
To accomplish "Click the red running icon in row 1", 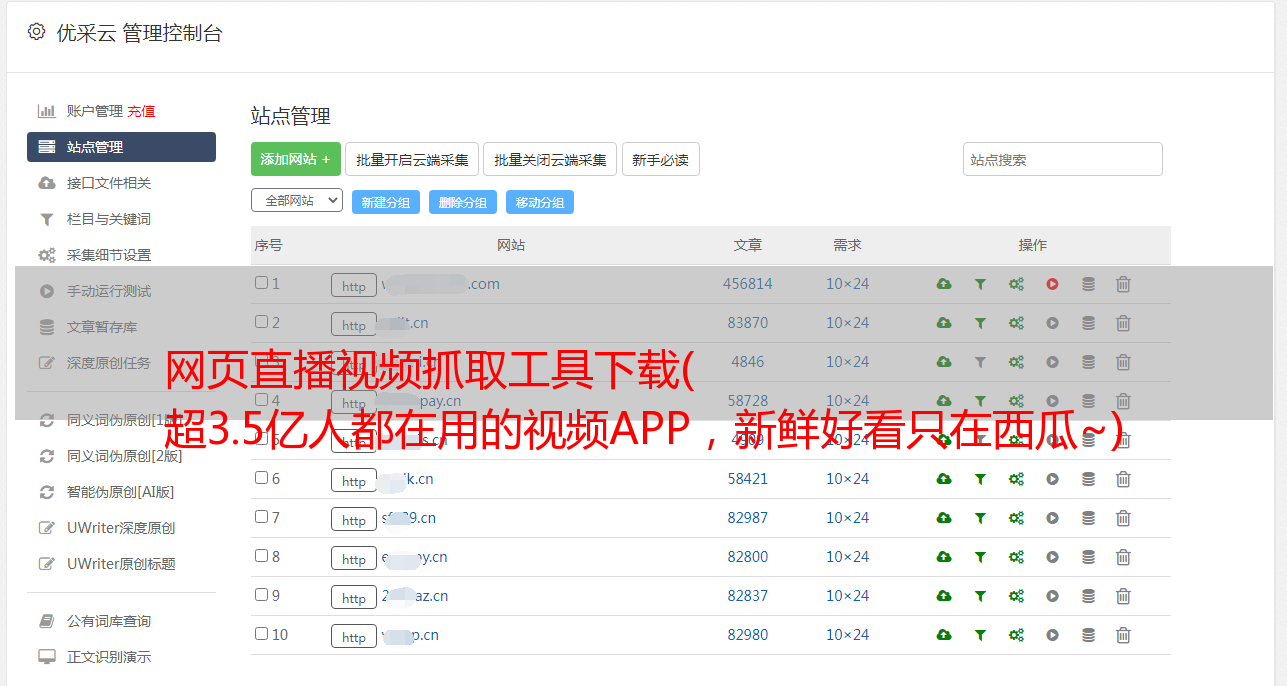I will (x=1052, y=284).
